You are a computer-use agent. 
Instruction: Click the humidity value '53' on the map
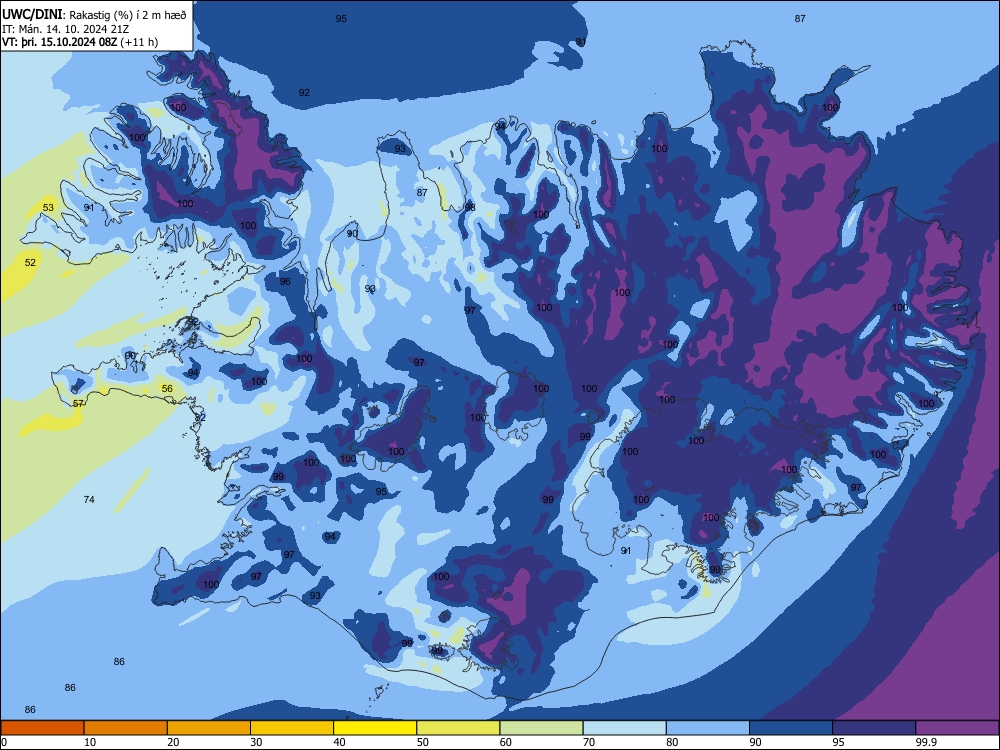click(x=48, y=207)
